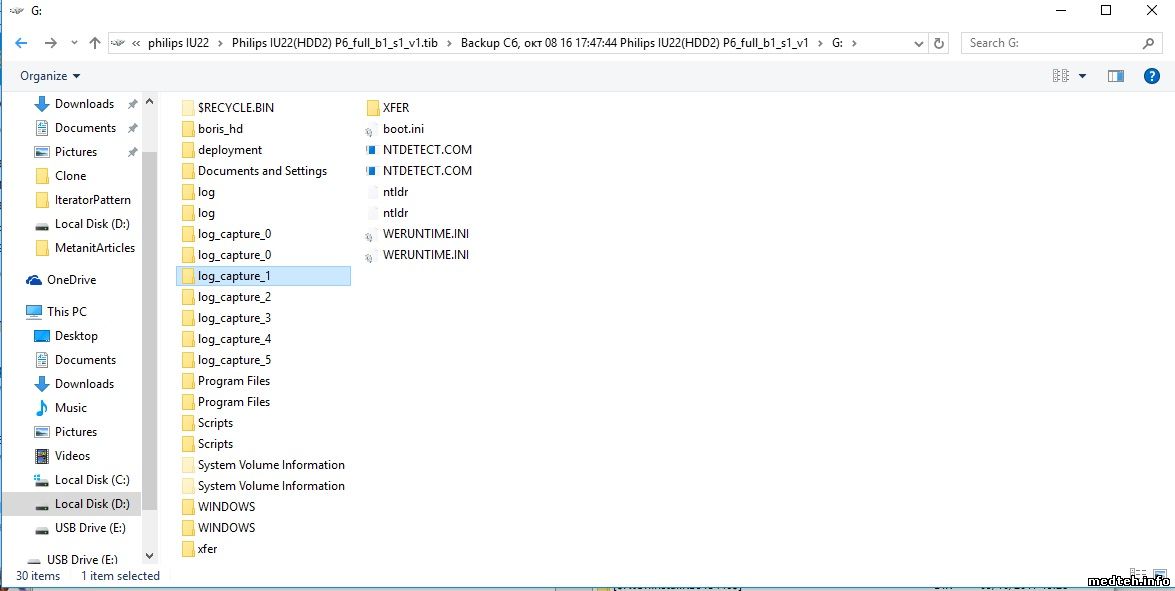Select the boot.ini file
The height and width of the screenshot is (591, 1175).
pos(403,129)
